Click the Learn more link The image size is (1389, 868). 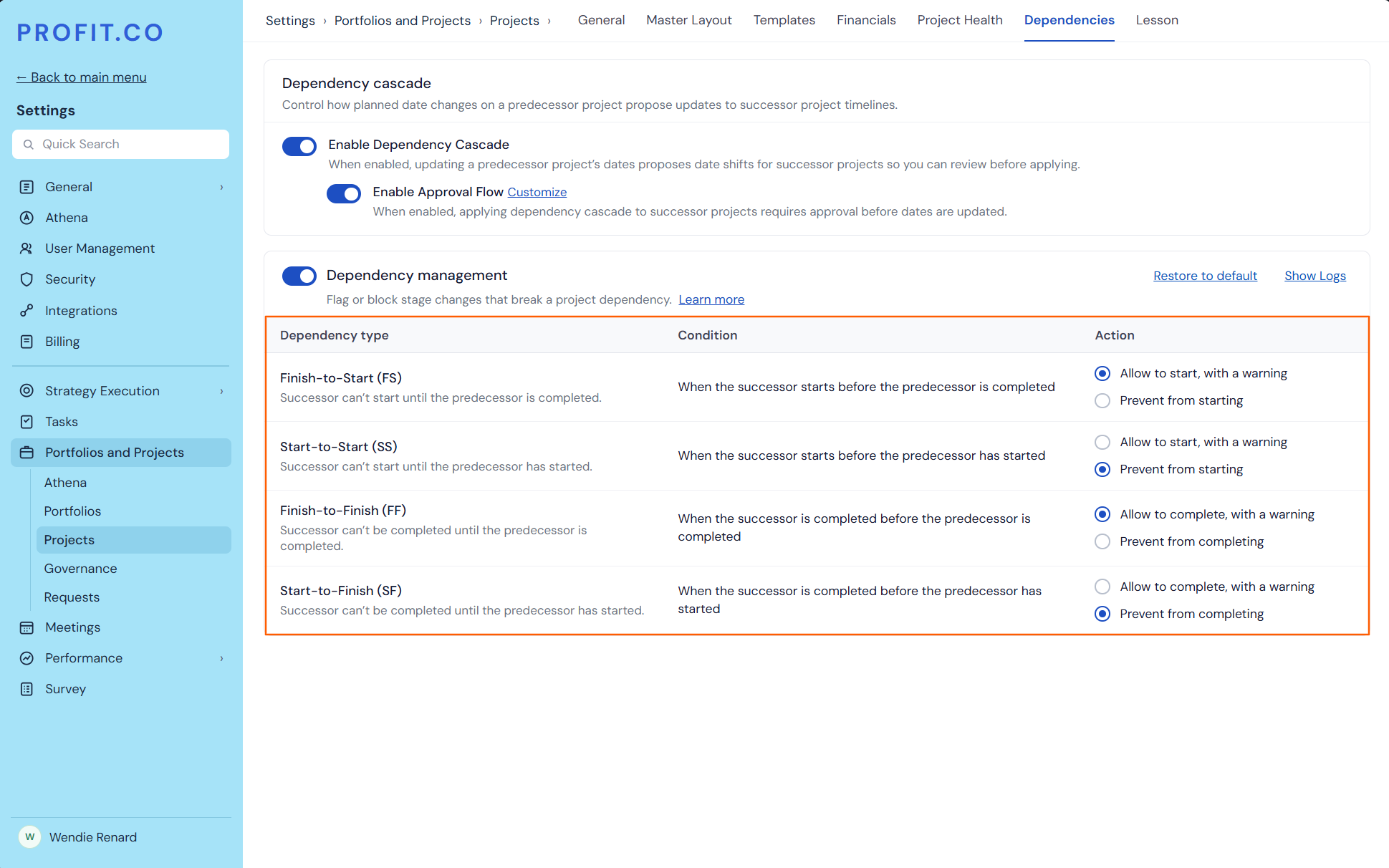[x=711, y=299]
